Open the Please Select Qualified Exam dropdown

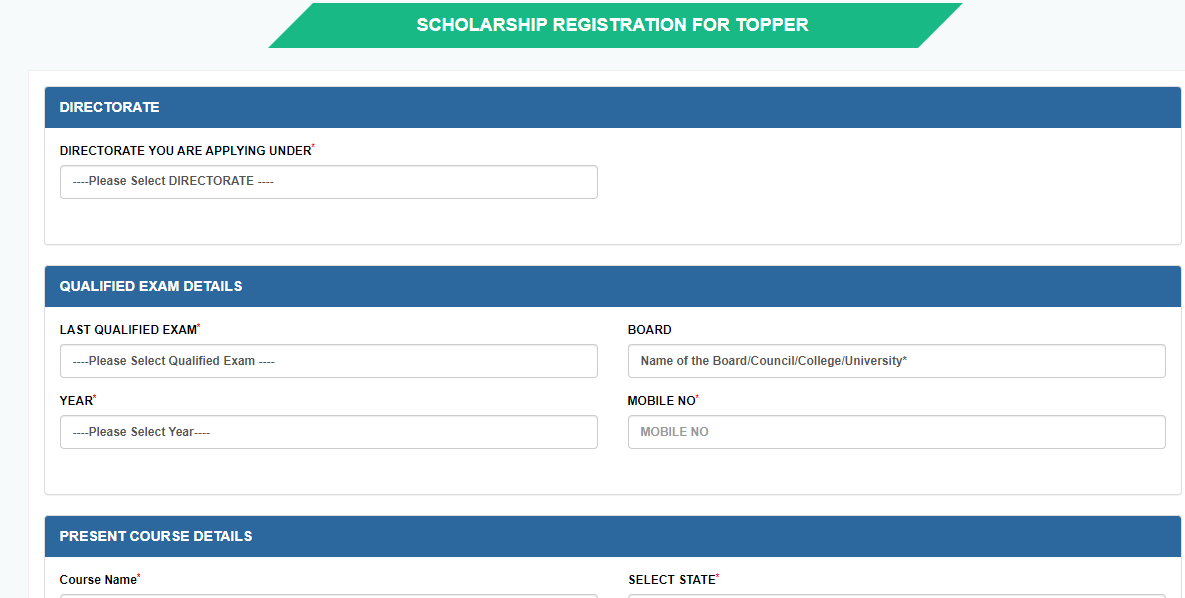tap(329, 361)
